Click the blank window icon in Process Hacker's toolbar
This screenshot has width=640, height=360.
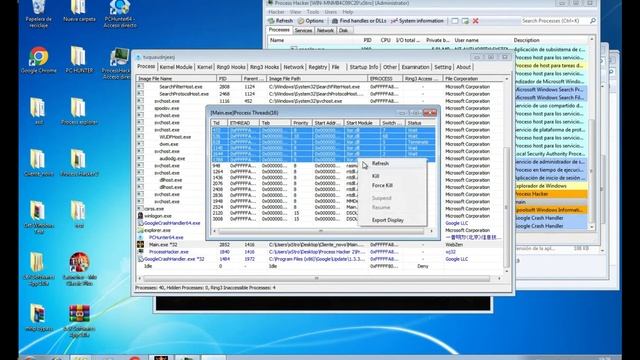pos(455,21)
